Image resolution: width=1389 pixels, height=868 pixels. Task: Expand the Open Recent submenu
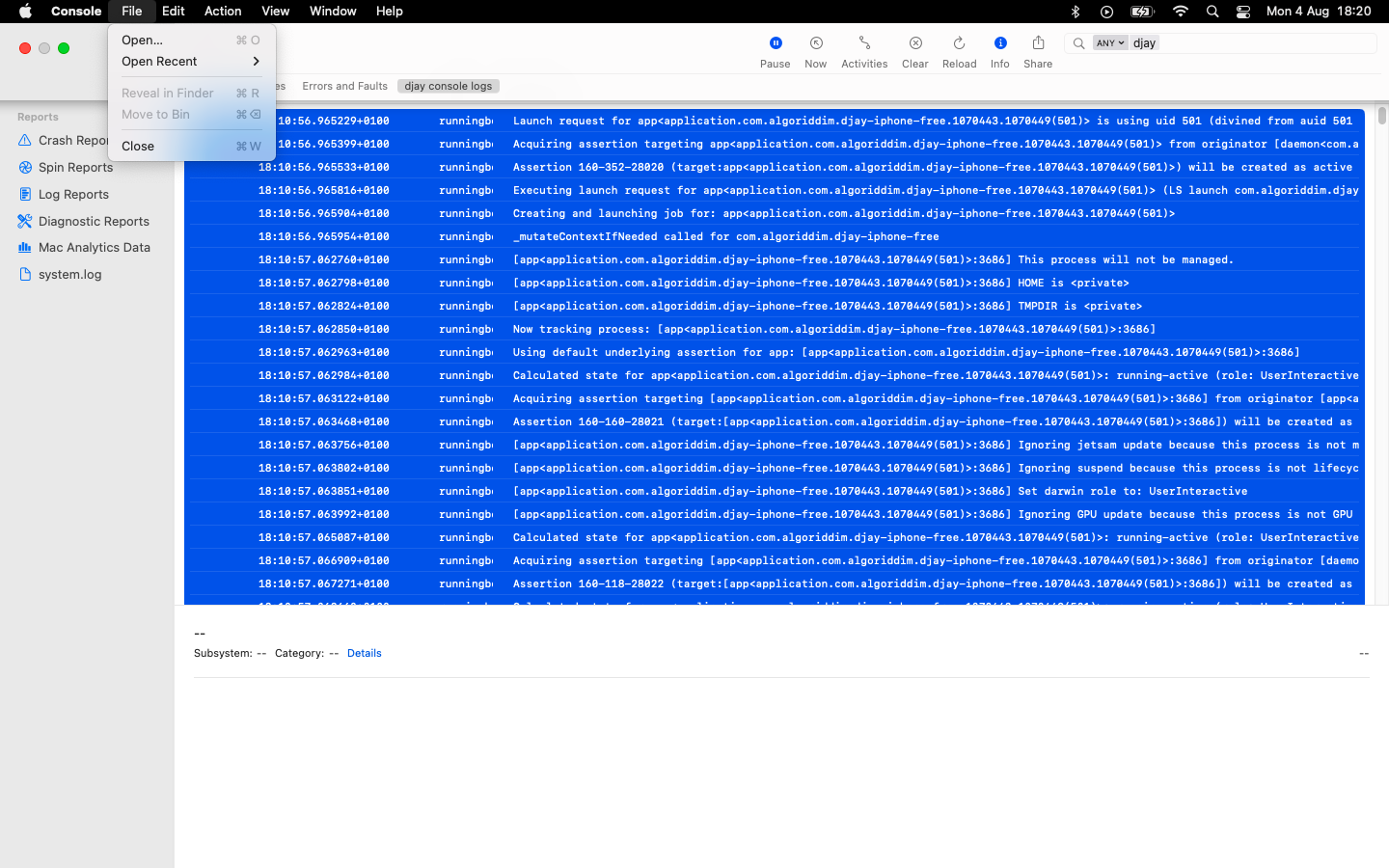point(192,61)
